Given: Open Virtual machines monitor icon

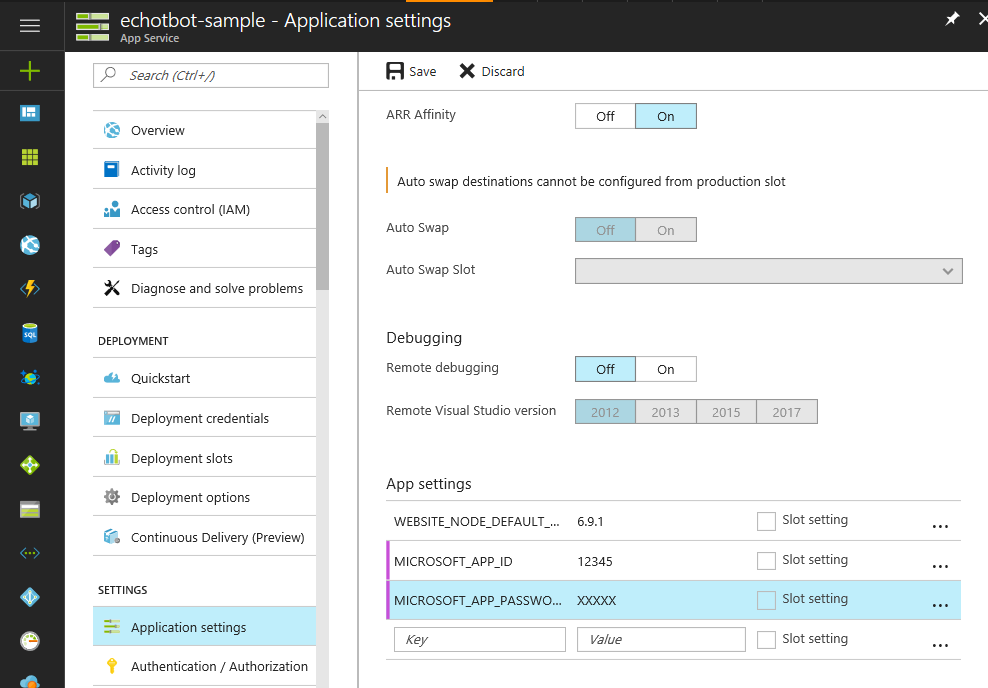Looking at the screenshot, I should [30, 421].
